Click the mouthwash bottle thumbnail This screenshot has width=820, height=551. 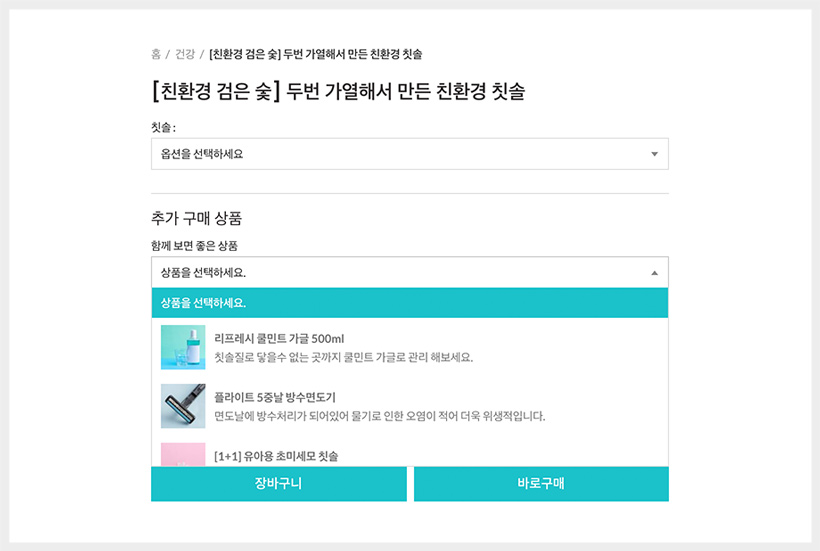183,347
